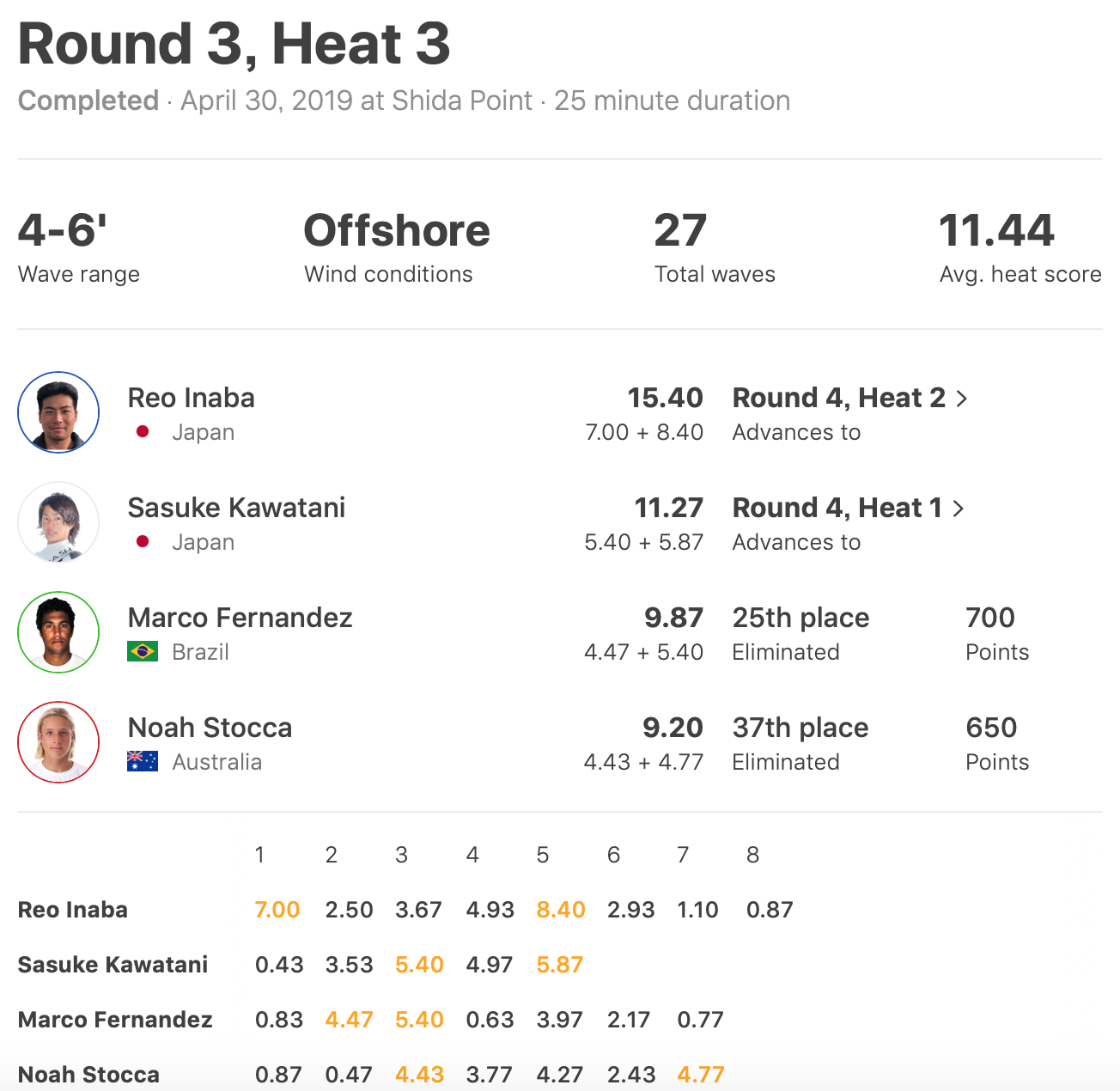Click Noah Stocca's profile photo
Viewport: 1120px width, 1091px height.
click(x=58, y=742)
